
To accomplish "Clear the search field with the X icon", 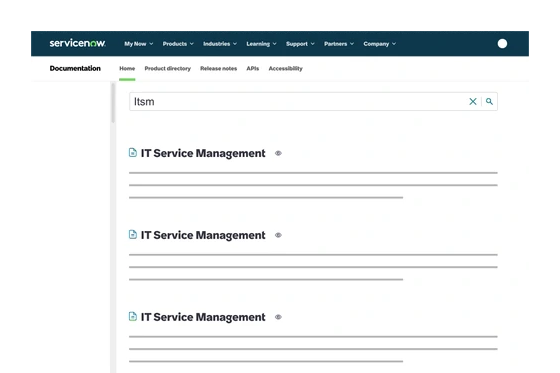I will 473,101.
